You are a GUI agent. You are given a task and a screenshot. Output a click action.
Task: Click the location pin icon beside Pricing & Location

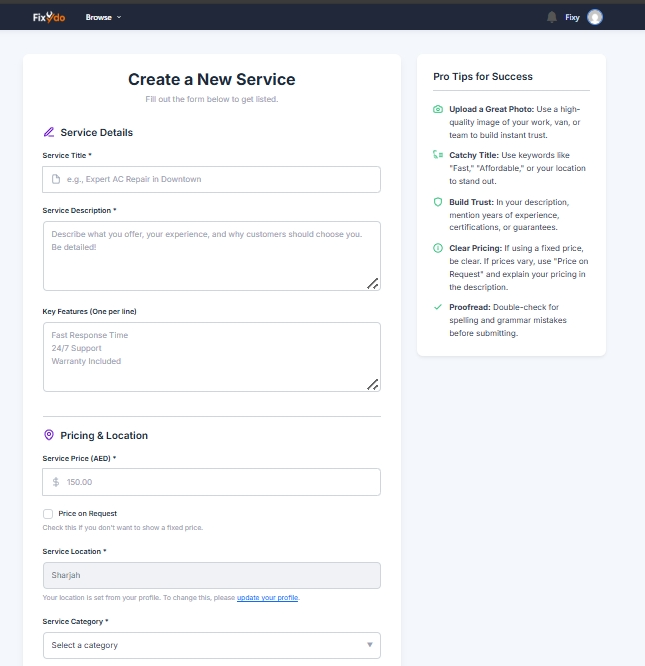click(x=48, y=435)
